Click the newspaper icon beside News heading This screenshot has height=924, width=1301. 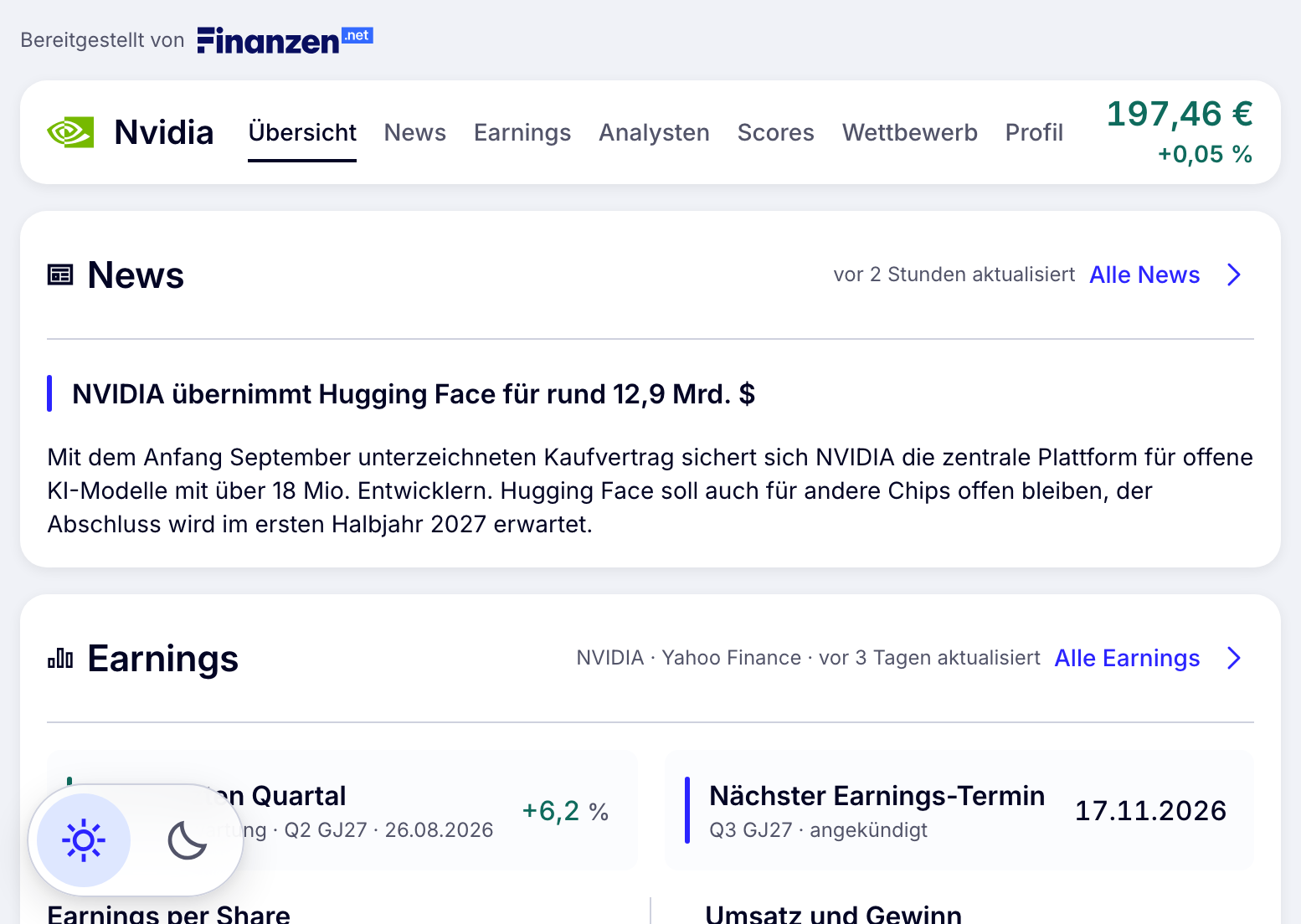pos(60,275)
